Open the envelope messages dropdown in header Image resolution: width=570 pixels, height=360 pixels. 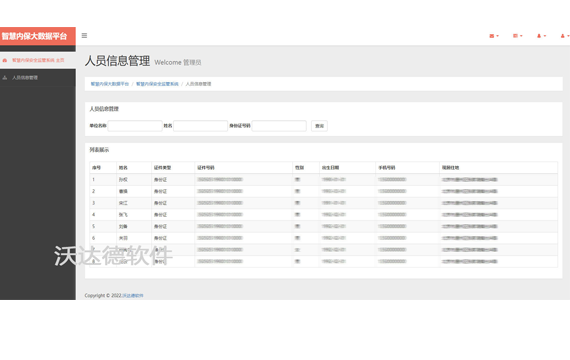click(494, 36)
